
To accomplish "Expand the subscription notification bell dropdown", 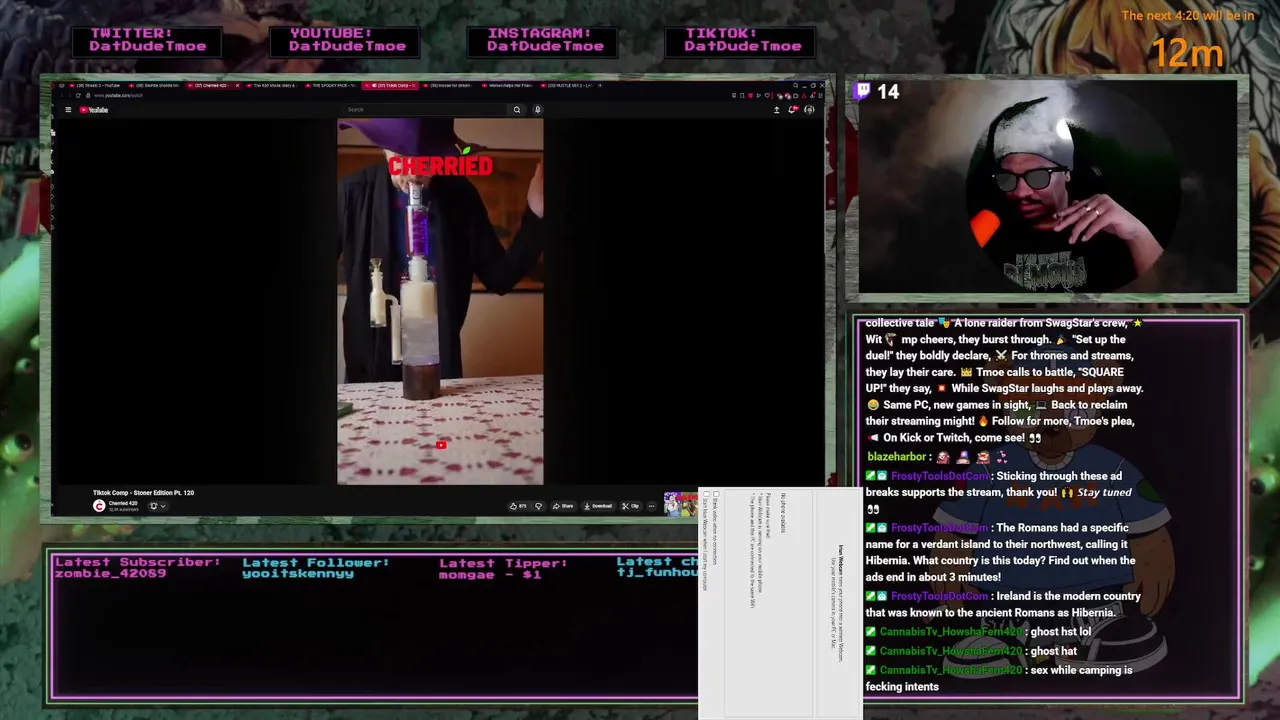I will pos(157,506).
